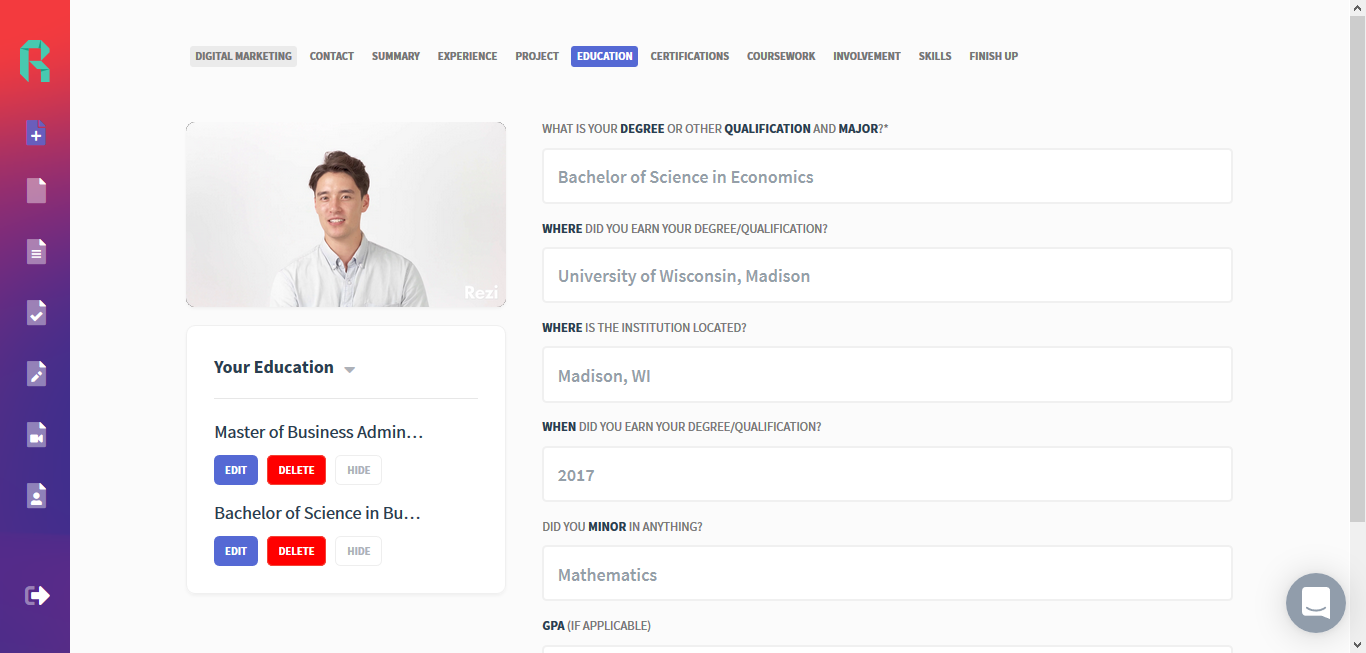
Task: Open the Experience tab
Action: pyautogui.click(x=467, y=56)
